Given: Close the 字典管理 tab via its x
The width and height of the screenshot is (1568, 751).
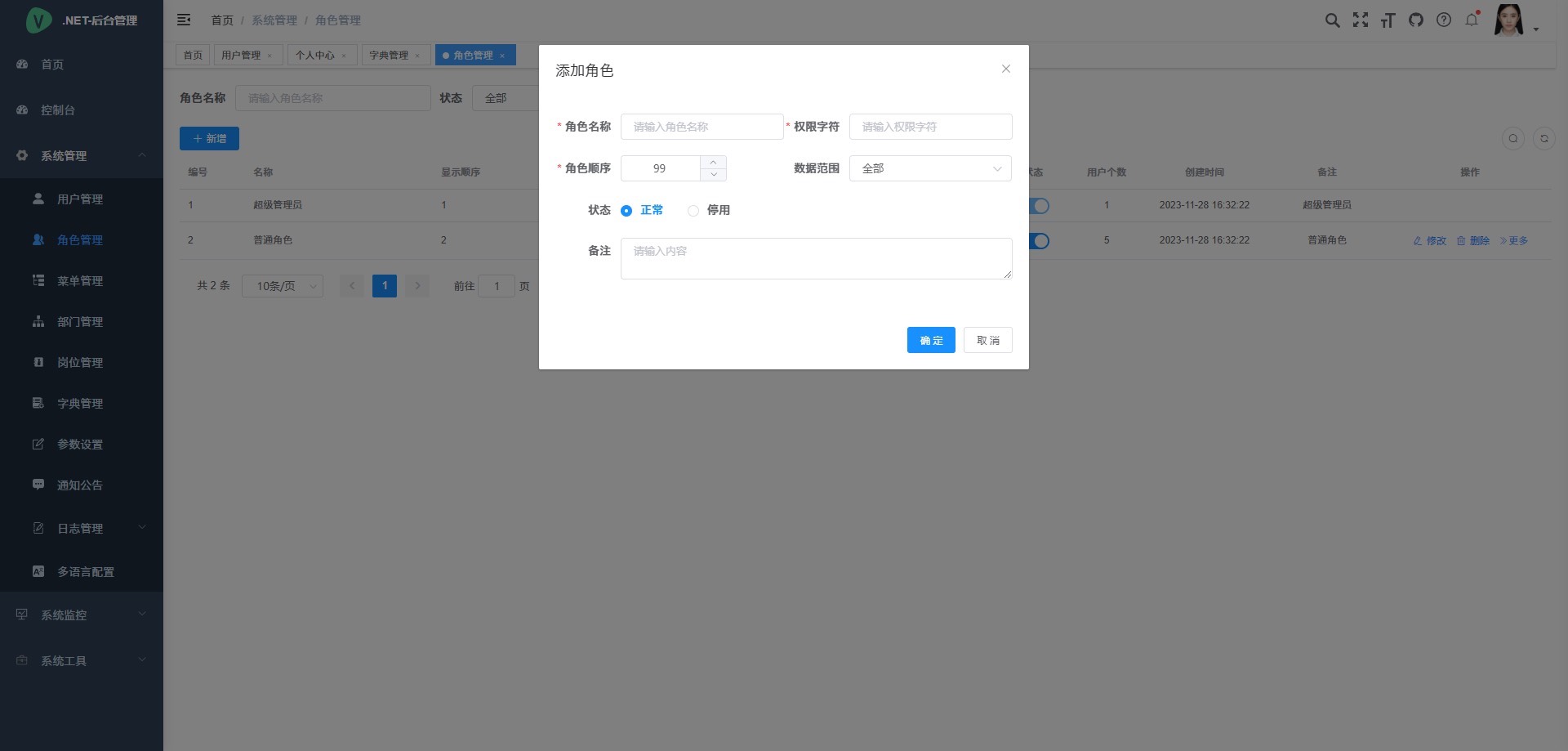Looking at the screenshot, I should click(x=417, y=56).
